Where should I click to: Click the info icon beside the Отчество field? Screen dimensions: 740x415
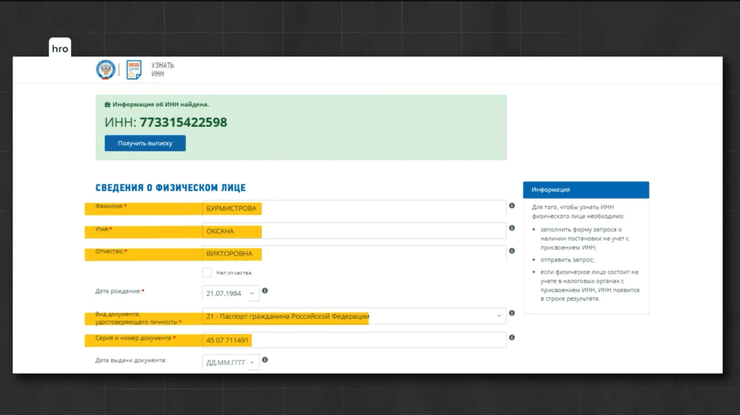coord(512,252)
